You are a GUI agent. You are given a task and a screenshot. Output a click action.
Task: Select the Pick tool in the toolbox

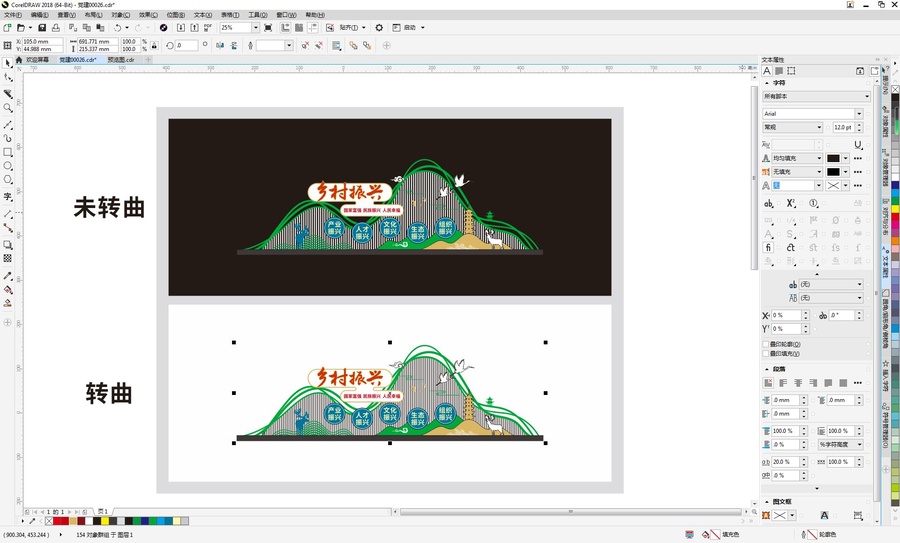(7, 63)
